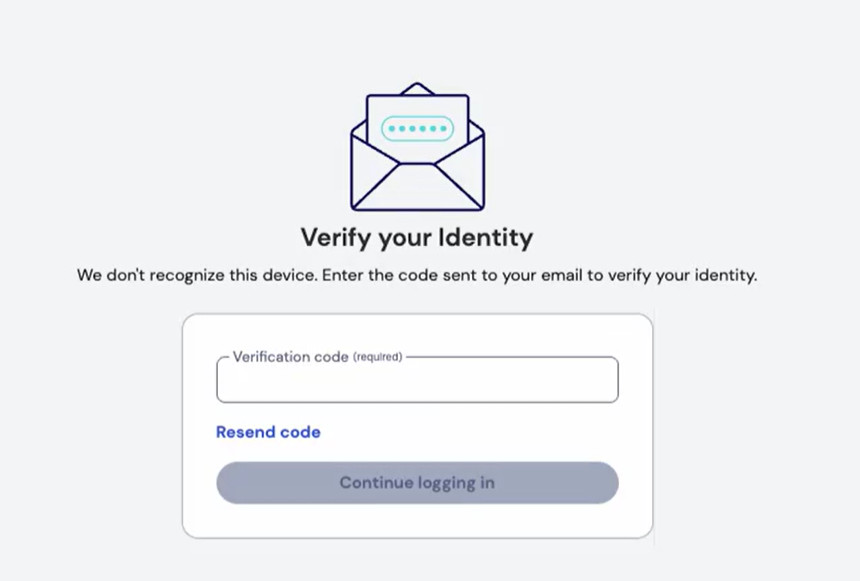Click the pointed top tip of the envelope

click(x=418, y=86)
